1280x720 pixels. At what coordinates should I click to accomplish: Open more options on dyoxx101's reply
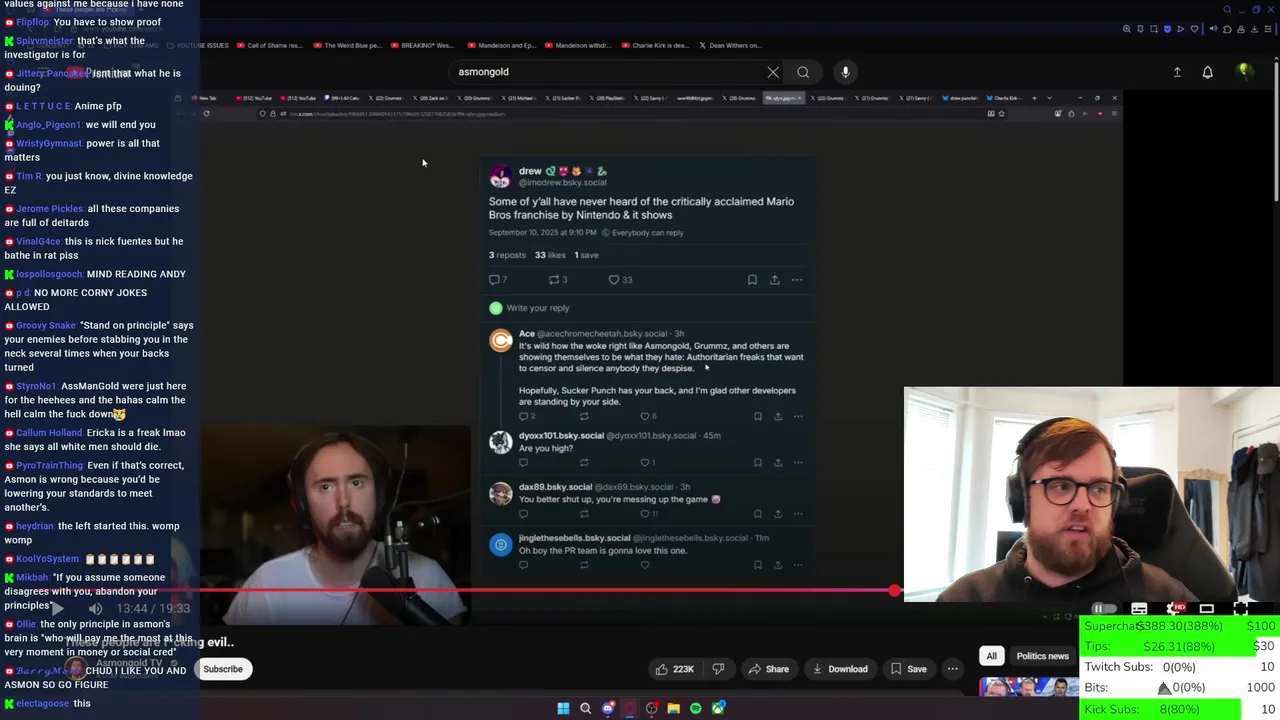797,462
